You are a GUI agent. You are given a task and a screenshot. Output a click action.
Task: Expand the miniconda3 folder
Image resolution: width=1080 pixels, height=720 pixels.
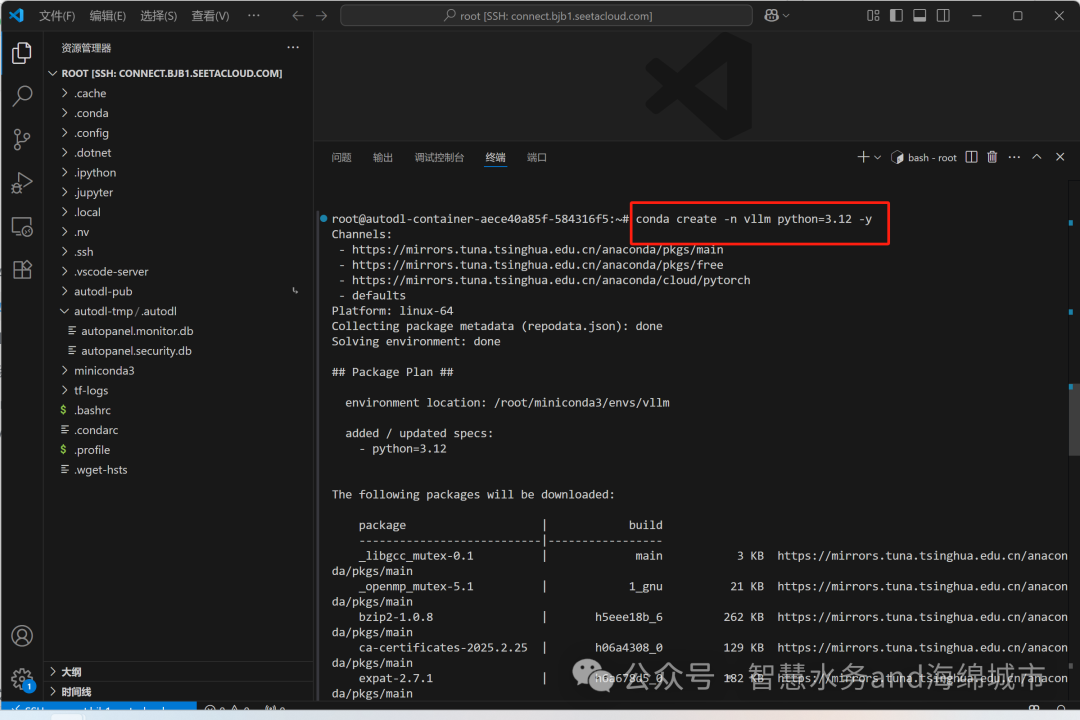point(177,371)
